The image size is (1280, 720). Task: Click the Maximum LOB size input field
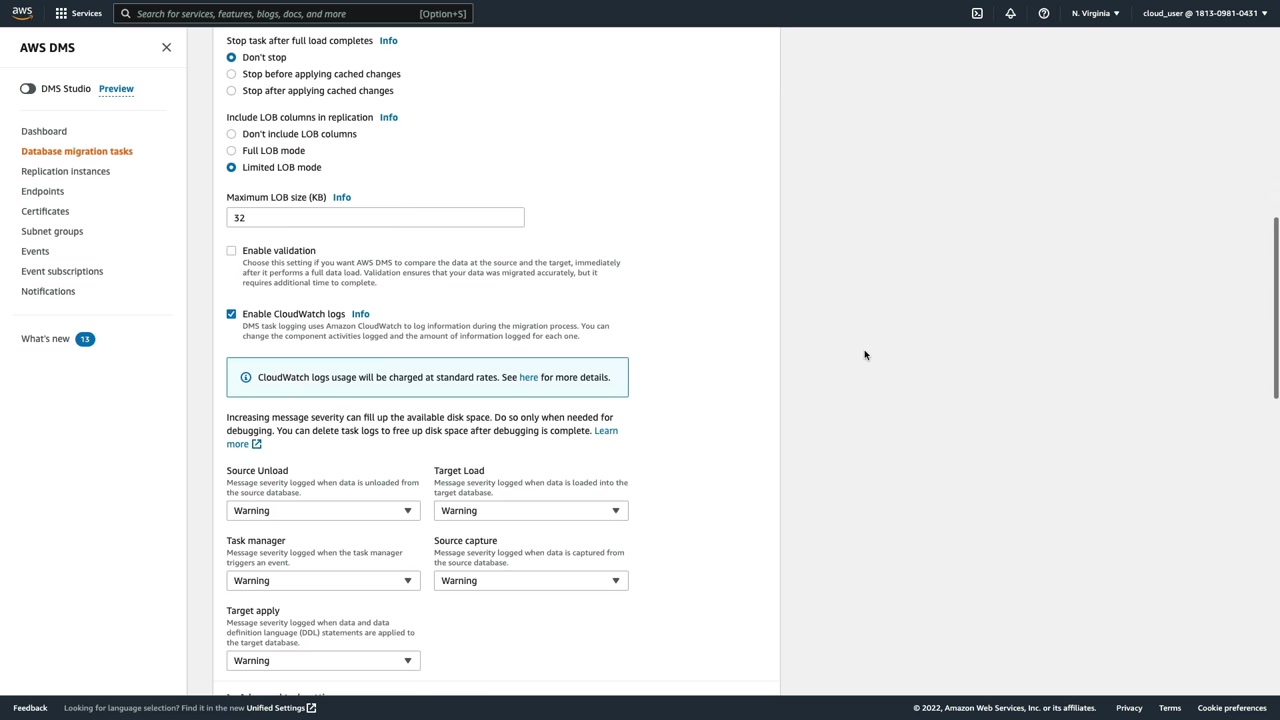pos(375,218)
